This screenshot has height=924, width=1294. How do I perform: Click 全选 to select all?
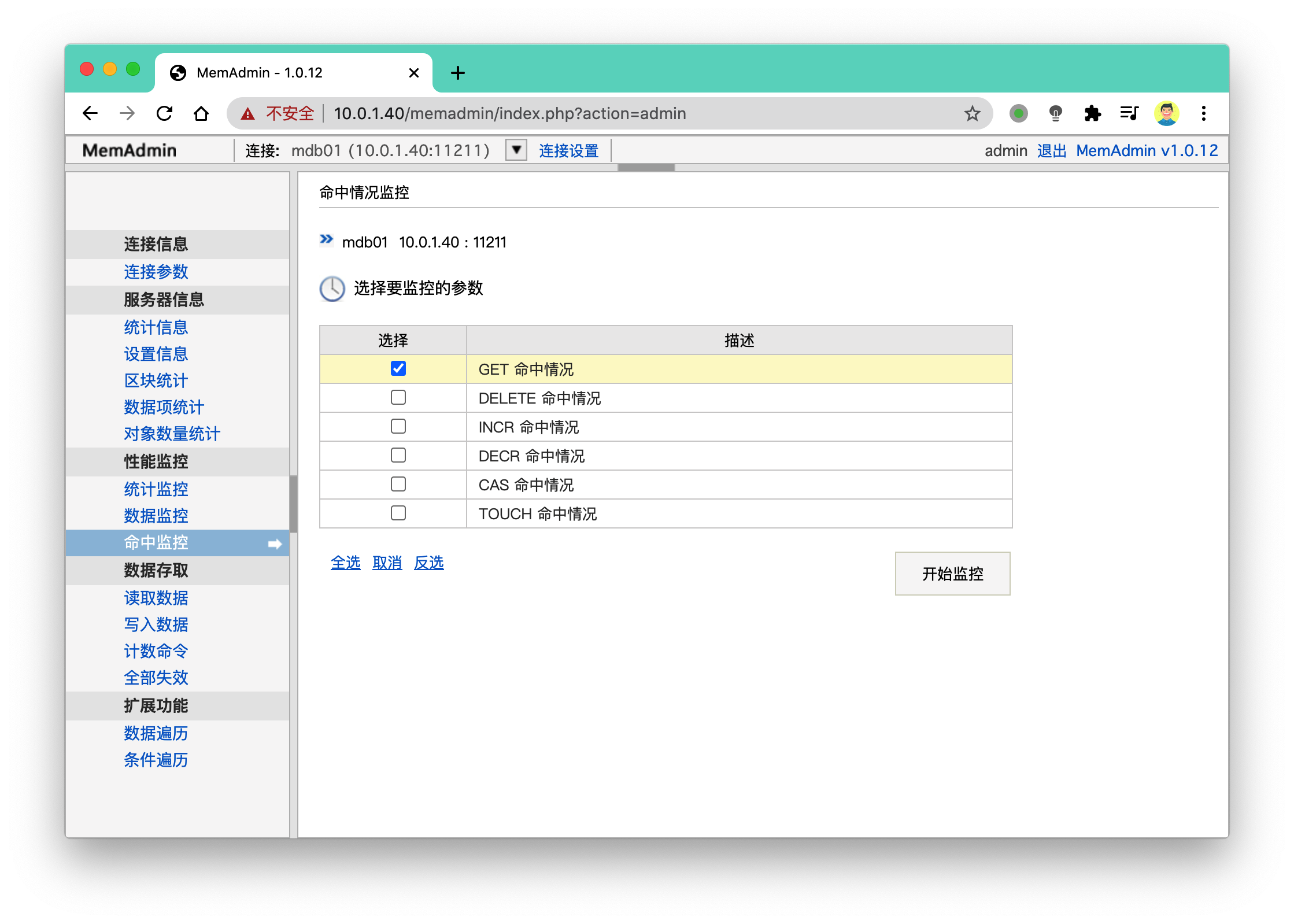(x=346, y=563)
